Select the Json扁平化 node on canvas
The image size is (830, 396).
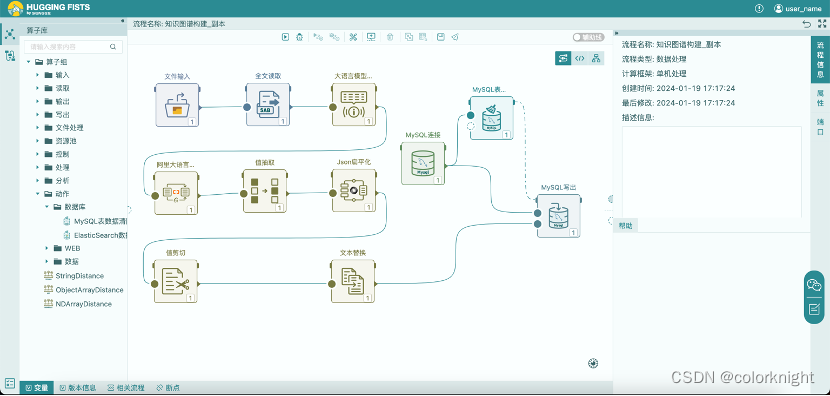(354, 191)
